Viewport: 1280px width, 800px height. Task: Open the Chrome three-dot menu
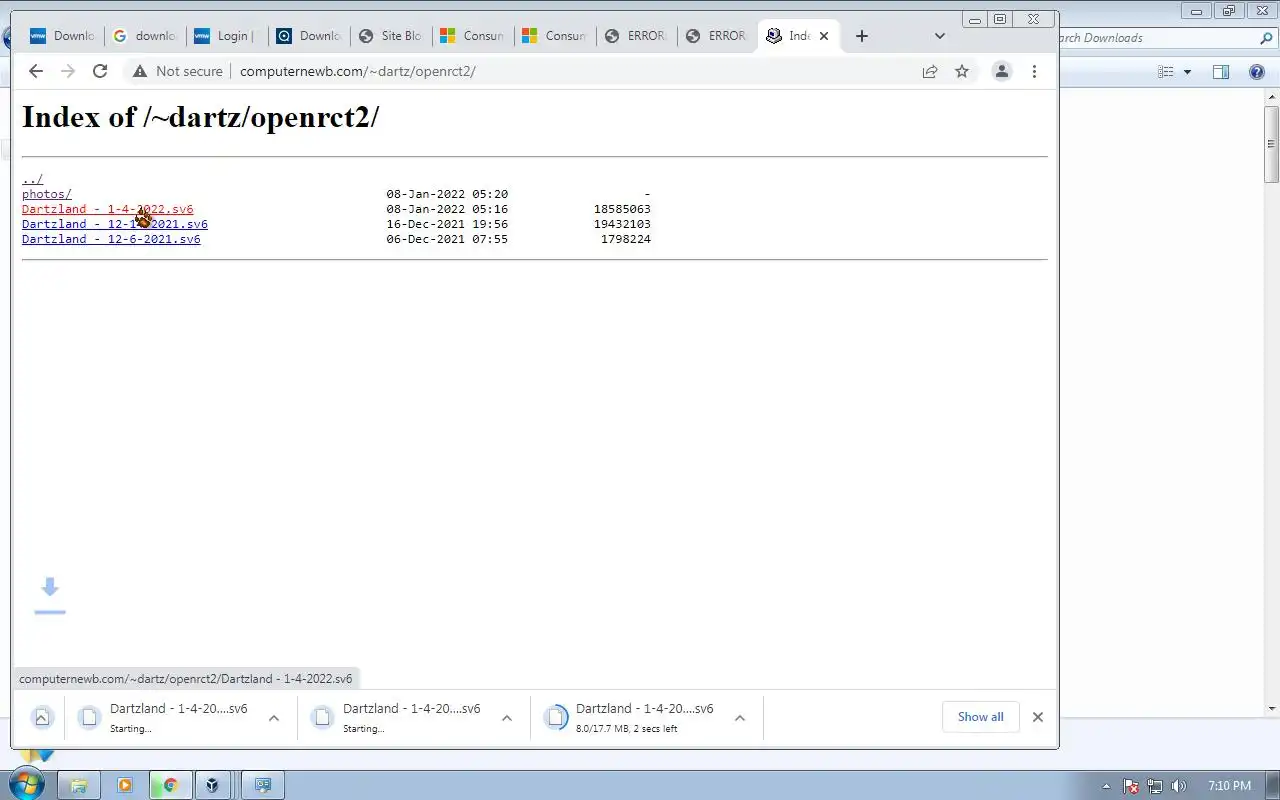pyautogui.click(x=1034, y=71)
